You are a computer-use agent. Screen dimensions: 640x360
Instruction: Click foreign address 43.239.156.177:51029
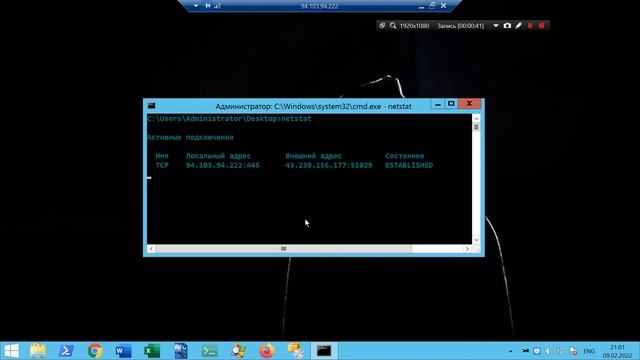pos(329,165)
